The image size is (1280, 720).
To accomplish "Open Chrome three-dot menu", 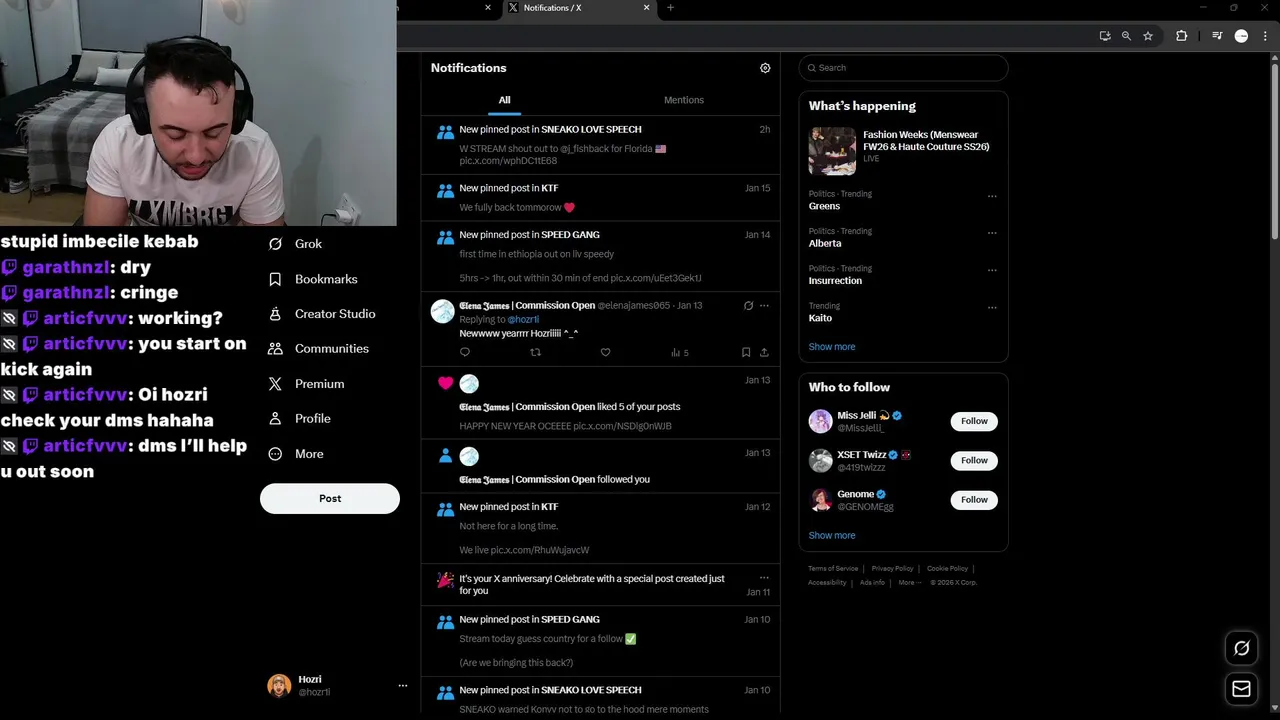I will [x=1265, y=36].
